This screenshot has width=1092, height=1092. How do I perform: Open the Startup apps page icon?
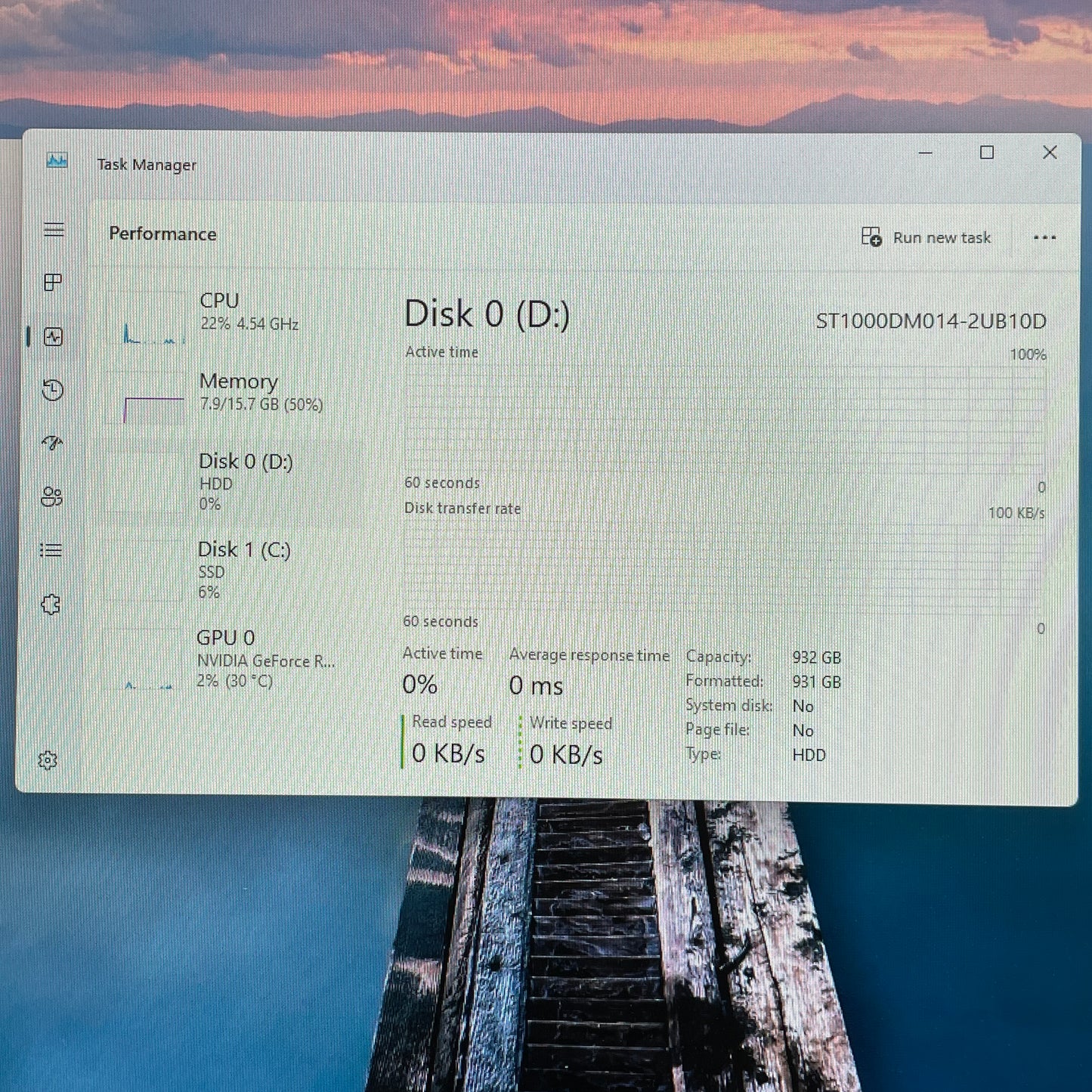(x=52, y=443)
